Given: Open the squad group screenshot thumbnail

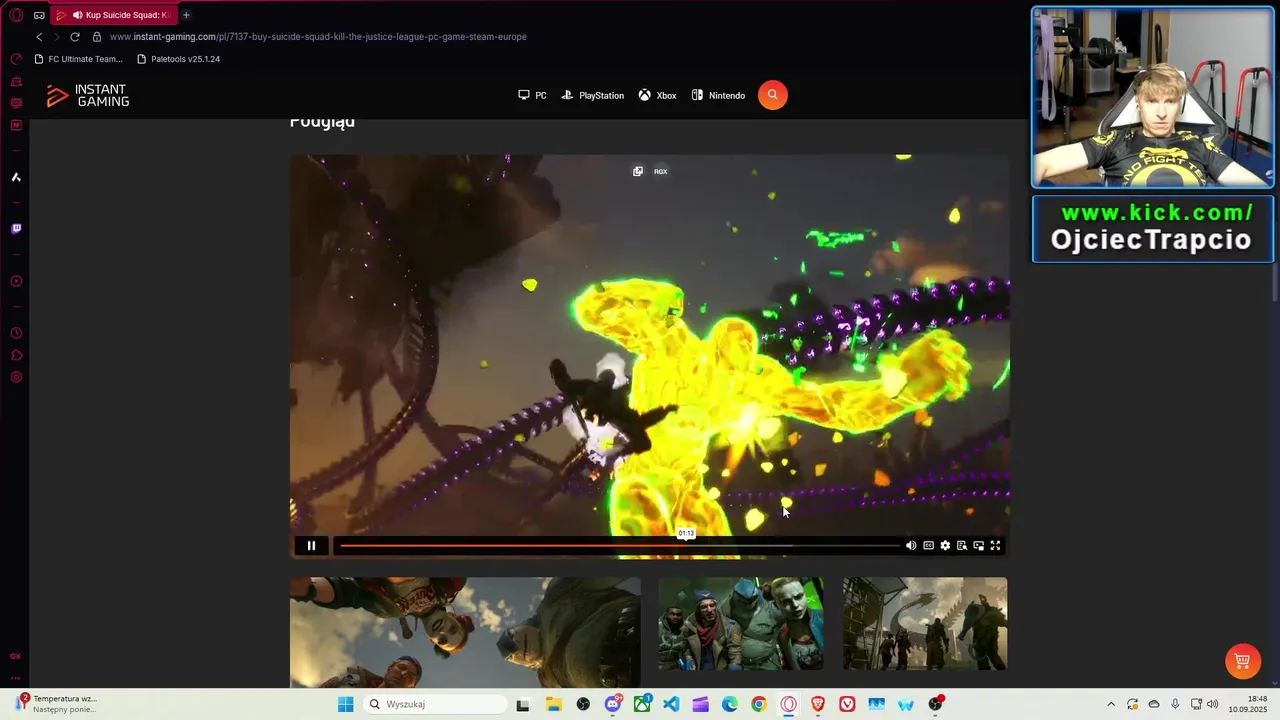Looking at the screenshot, I should [x=741, y=623].
